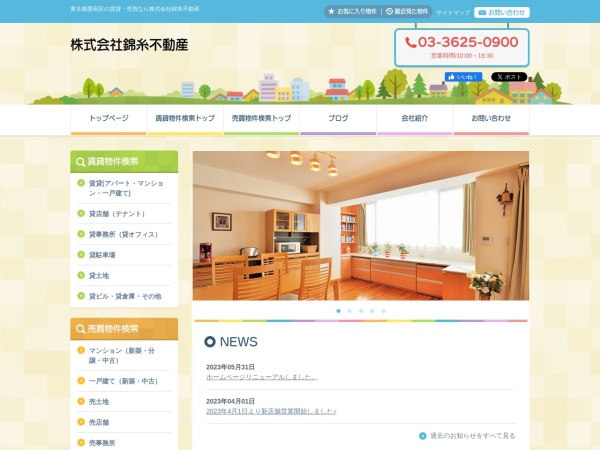Click green bullet icon beside 貸土地
This screenshot has width=600, height=450.
click(81, 275)
